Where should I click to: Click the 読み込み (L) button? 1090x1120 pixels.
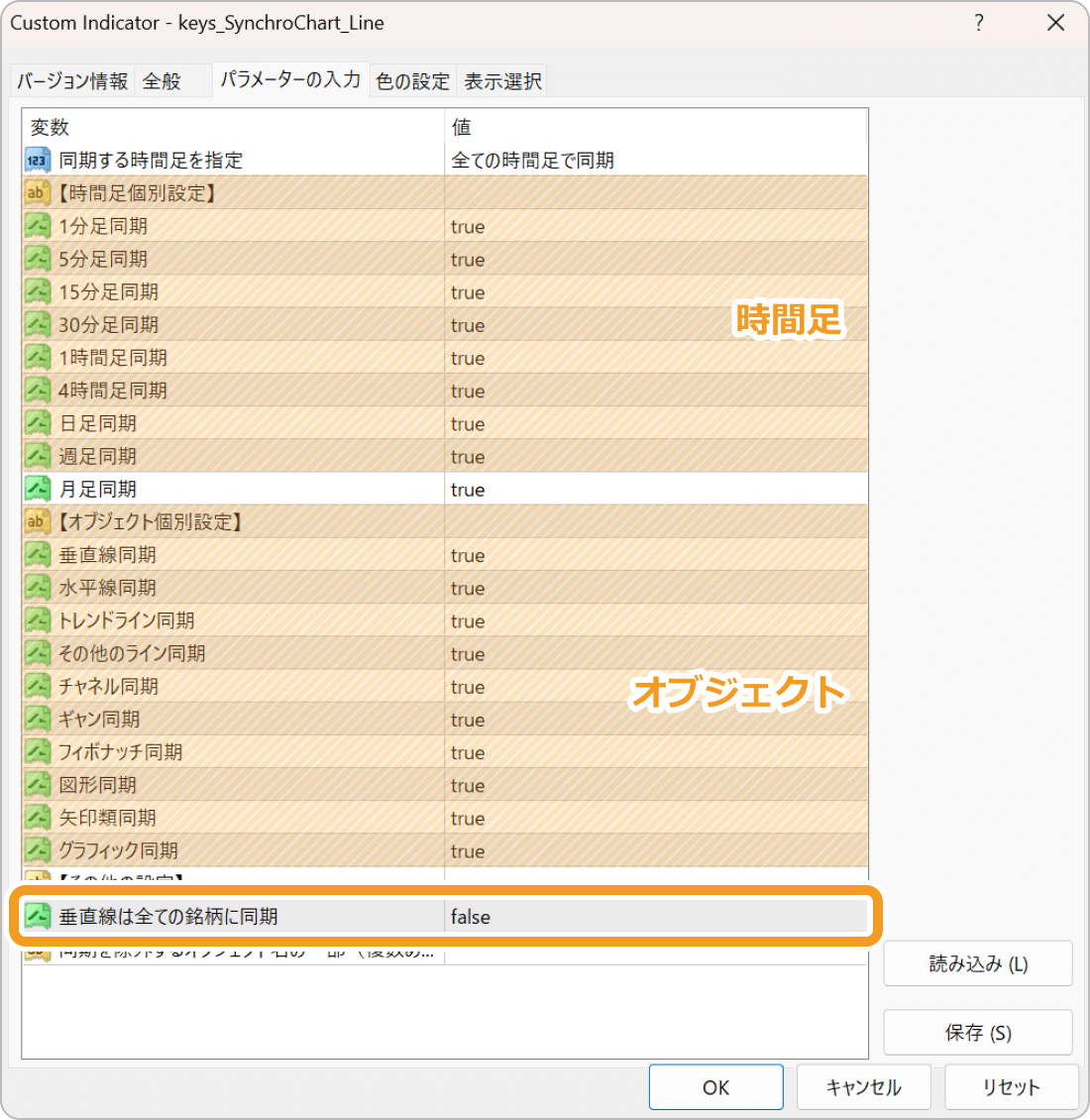[978, 963]
